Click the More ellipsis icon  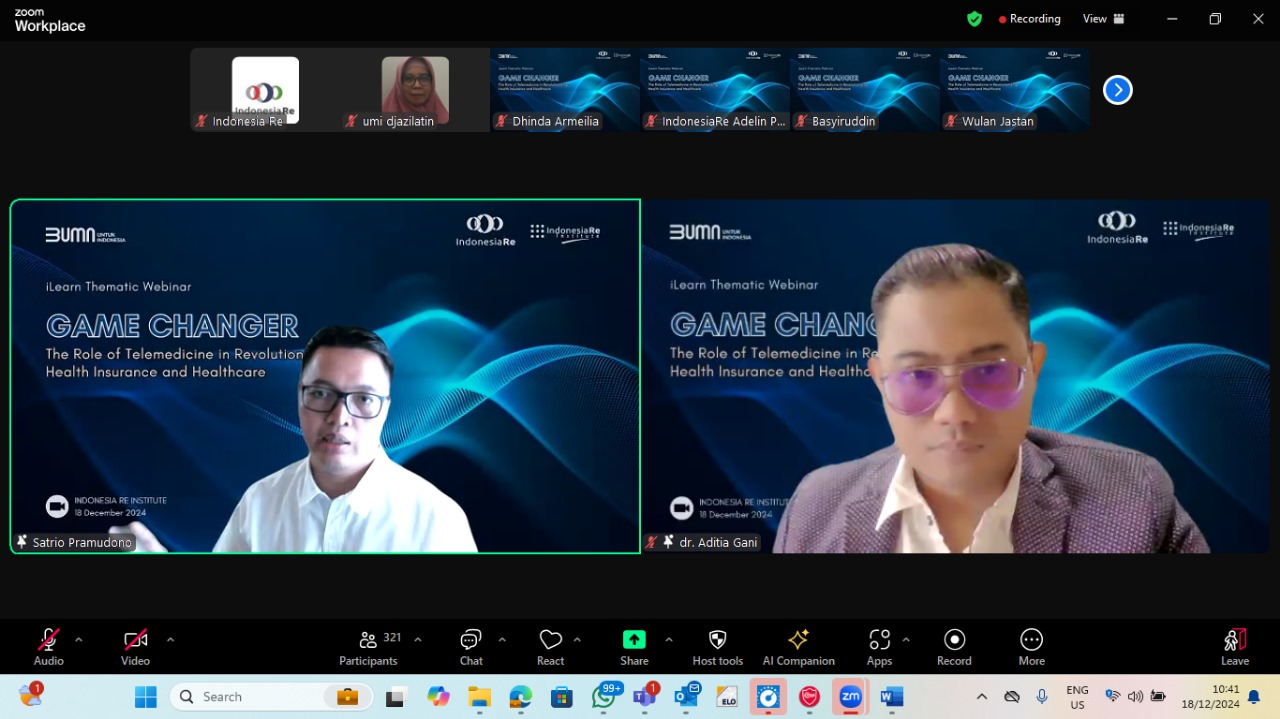click(1031, 640)
